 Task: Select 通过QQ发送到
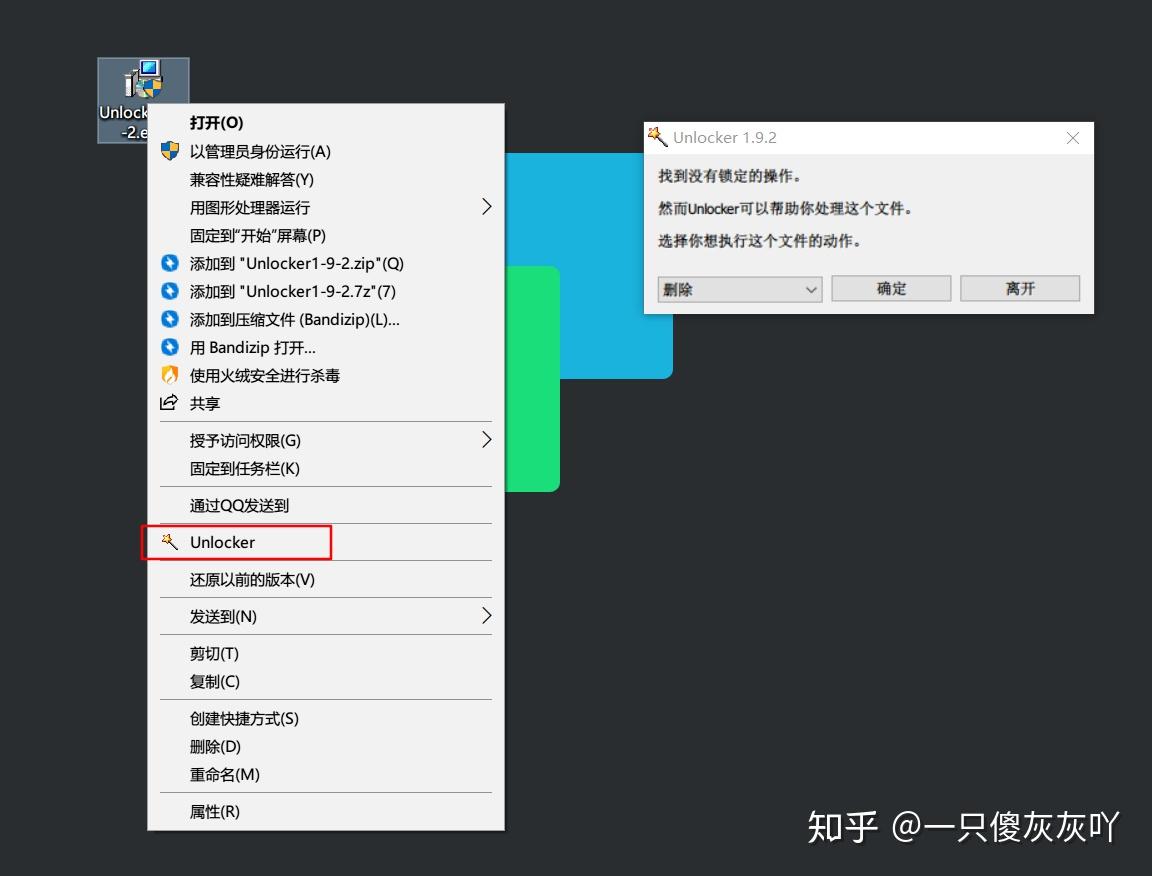point(326,505)
